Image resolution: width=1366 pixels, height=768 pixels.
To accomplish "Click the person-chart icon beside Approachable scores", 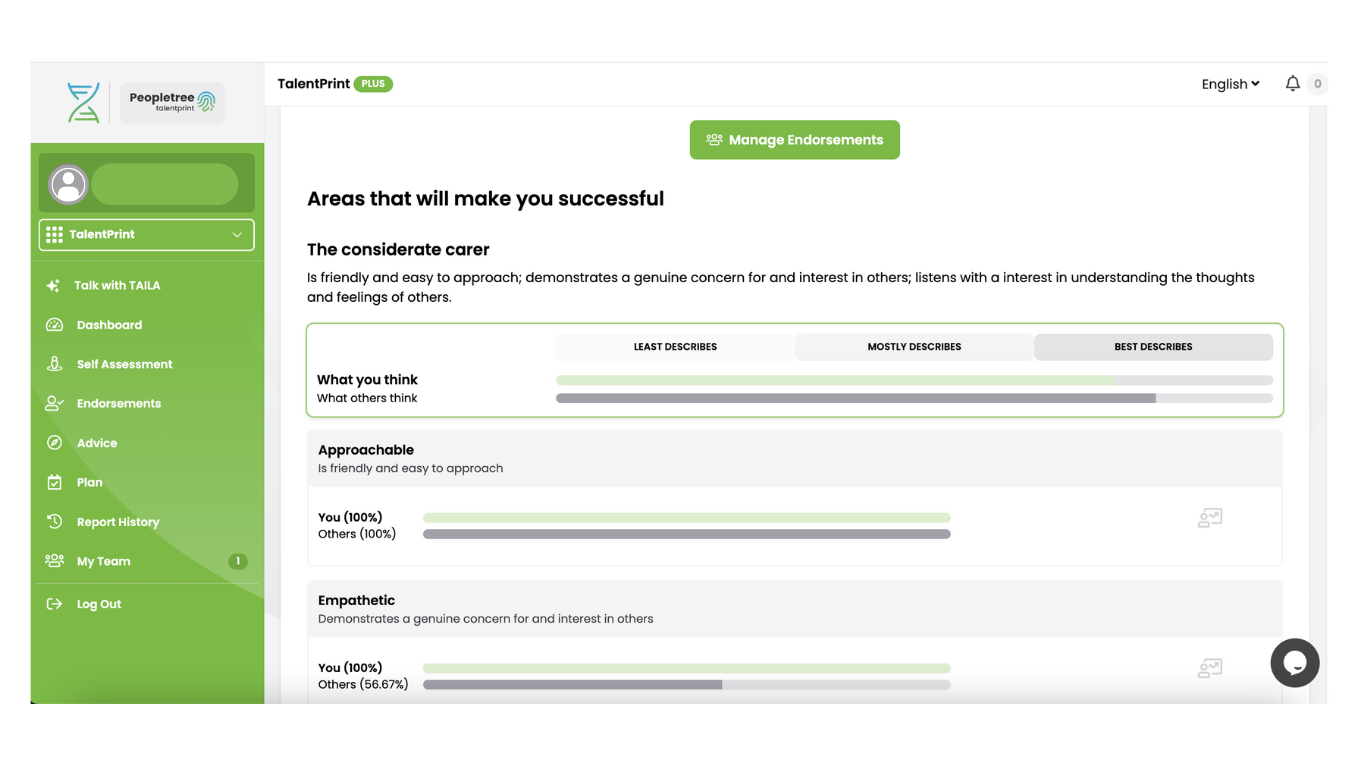I will [x=1209, y=517].
